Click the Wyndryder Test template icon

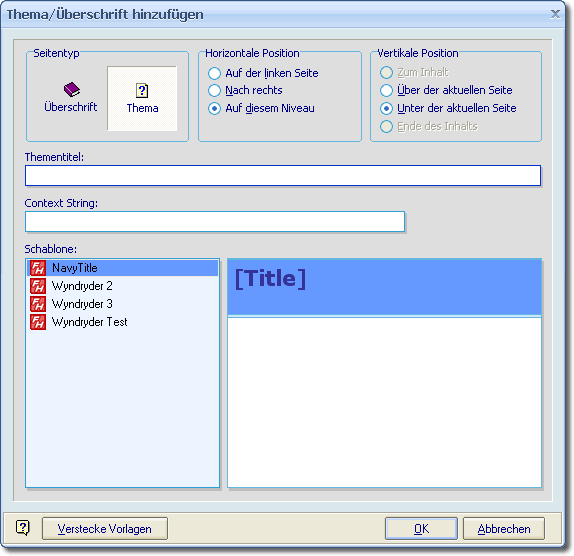tap(38, 322)
